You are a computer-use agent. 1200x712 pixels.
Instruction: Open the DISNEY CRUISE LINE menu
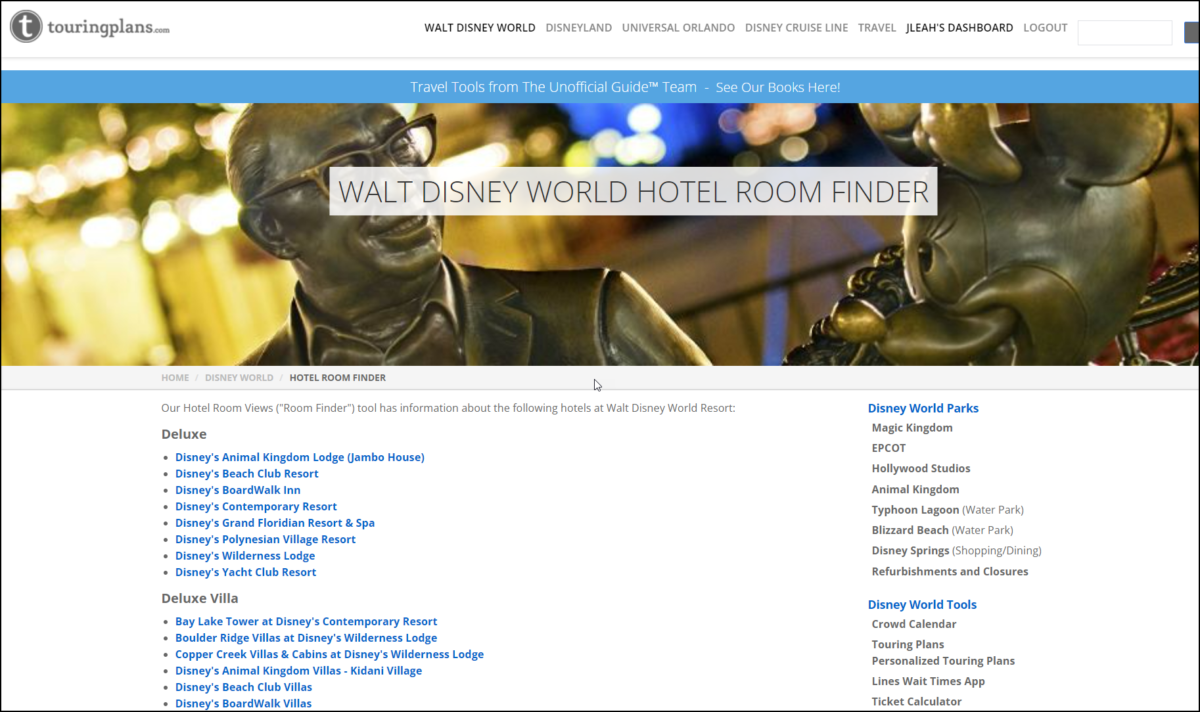coord(796,27)
